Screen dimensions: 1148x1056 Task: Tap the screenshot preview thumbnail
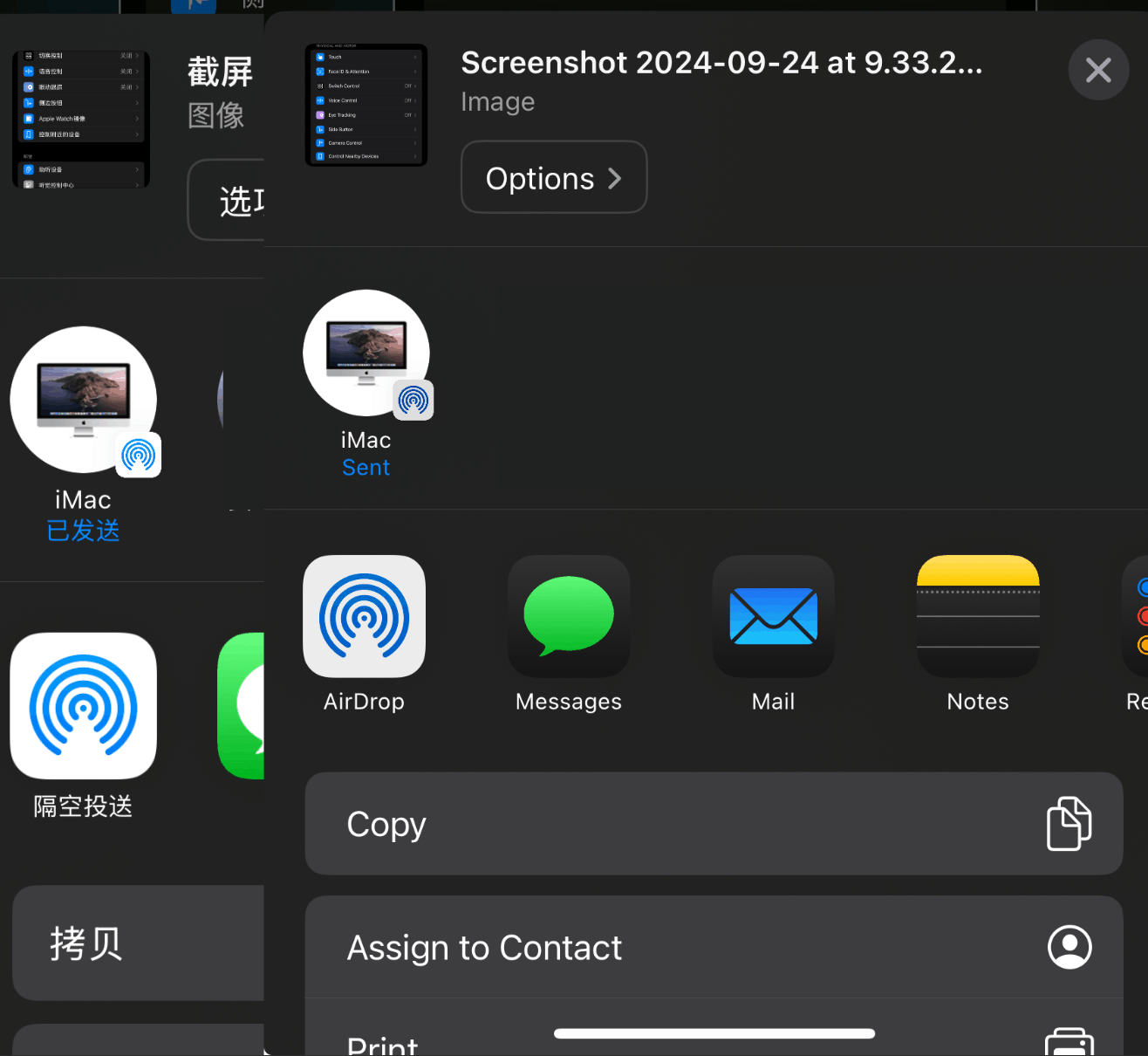366,104
